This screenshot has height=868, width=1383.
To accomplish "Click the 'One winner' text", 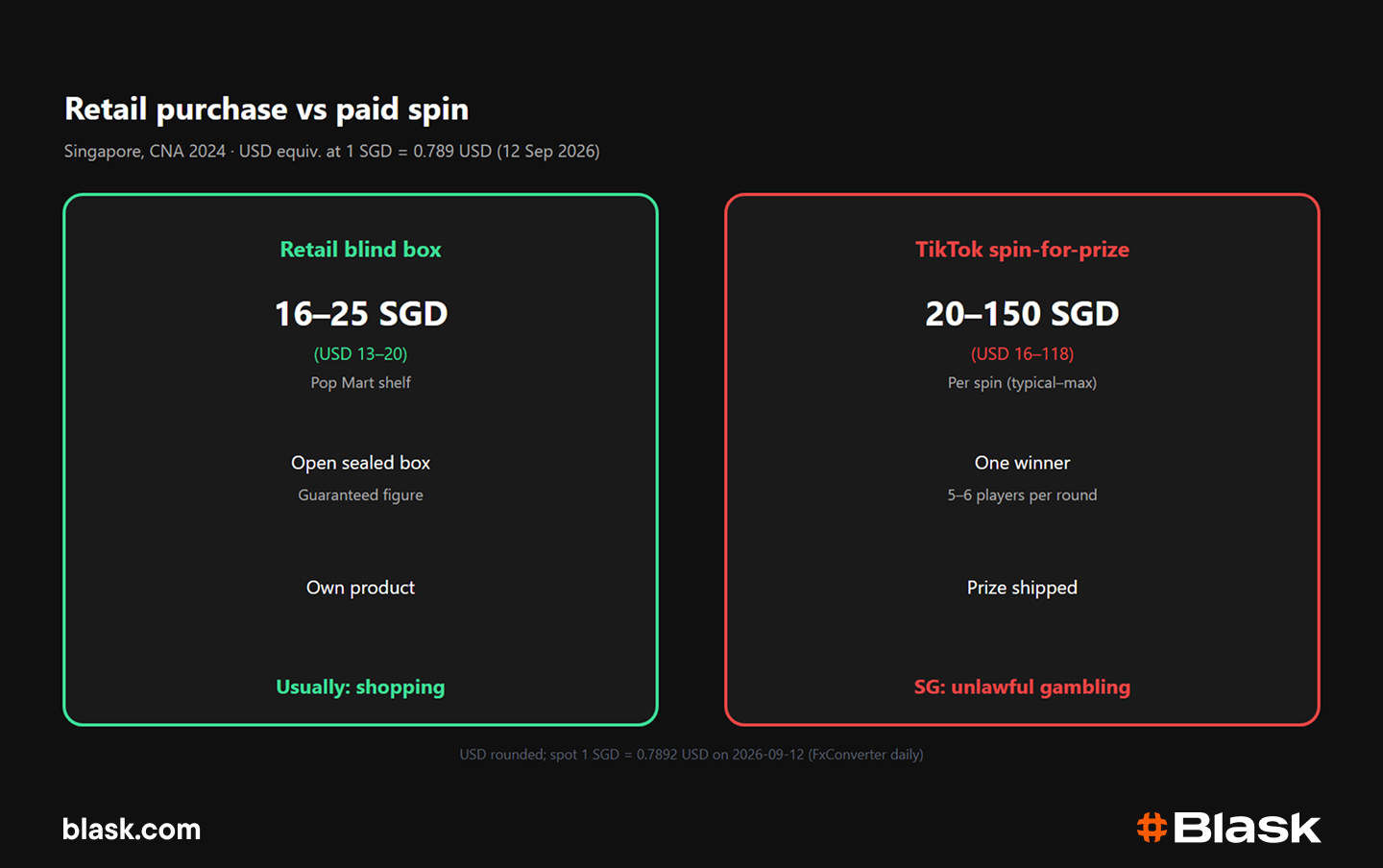I will pos(1022,463).
